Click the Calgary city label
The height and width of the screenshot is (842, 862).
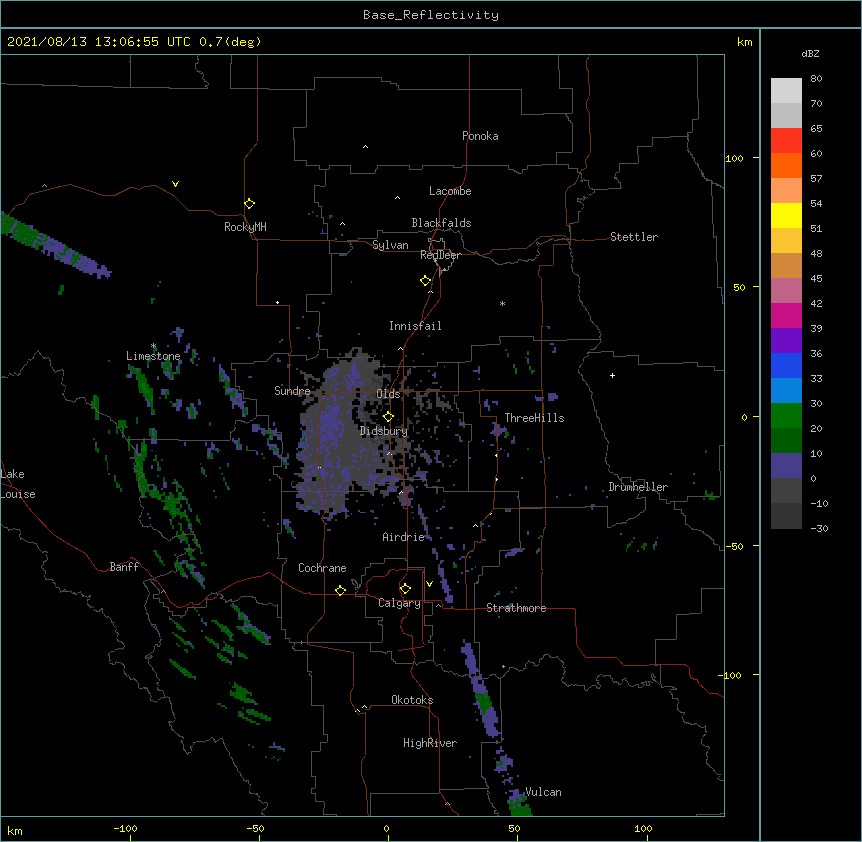(x=399, y=603)
